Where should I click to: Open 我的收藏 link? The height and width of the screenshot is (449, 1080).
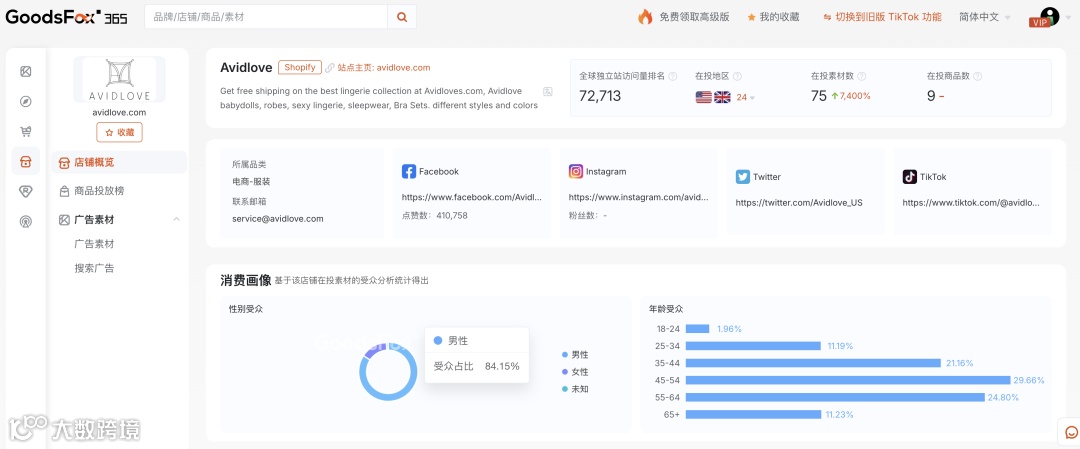(779, 17)
